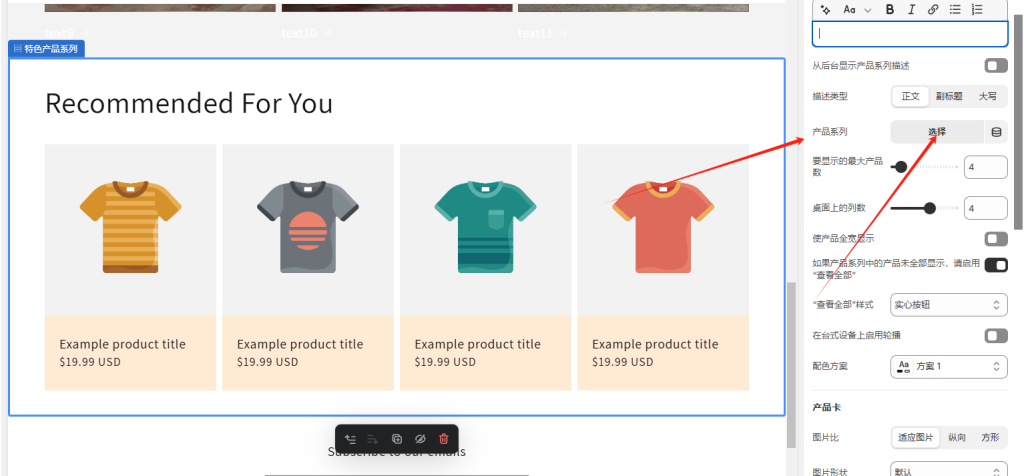Turn on 在台式设备上启用轮播 switch
Image resolution: width=1024 pixels, height=476 pixels.
pyautogui.click(x=995, y=335)
